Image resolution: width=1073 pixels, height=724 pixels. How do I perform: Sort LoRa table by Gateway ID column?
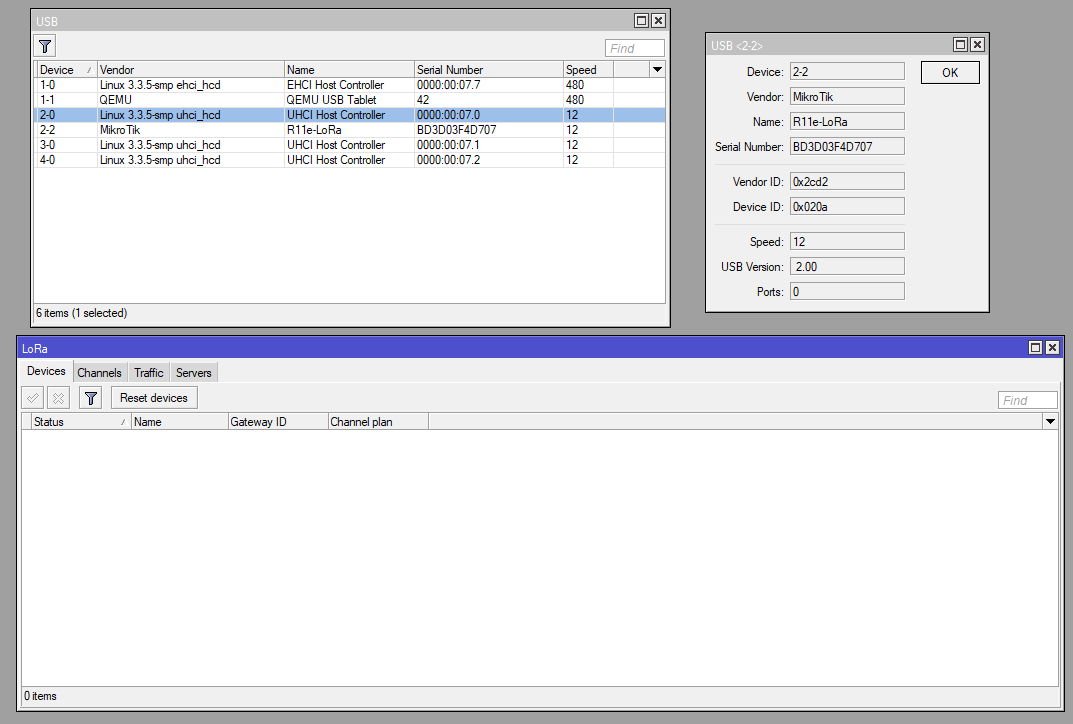pyautogui.click(x=278, y=422)
